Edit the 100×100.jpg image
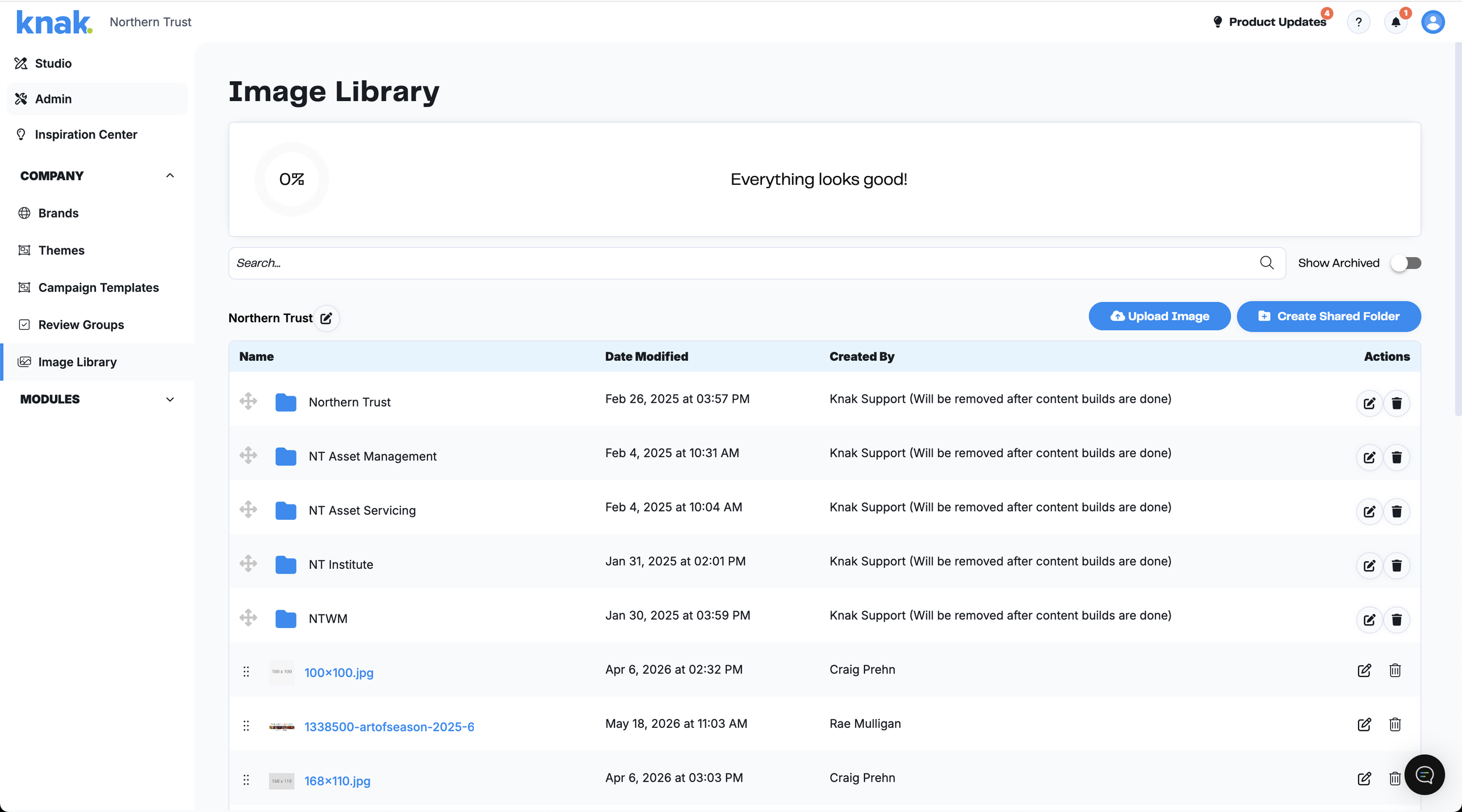1462x812 pixels. tap(1364, 671)
